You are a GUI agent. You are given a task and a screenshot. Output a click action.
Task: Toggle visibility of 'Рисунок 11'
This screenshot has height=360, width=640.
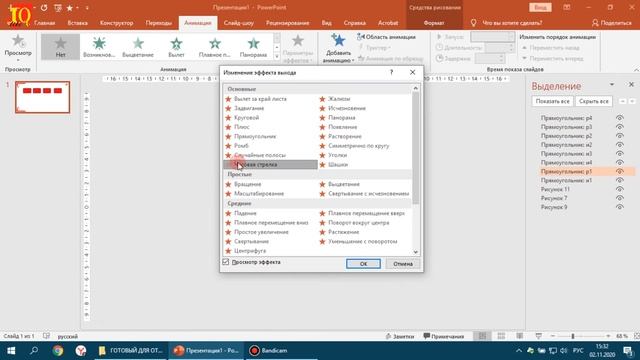click(620, 189)
